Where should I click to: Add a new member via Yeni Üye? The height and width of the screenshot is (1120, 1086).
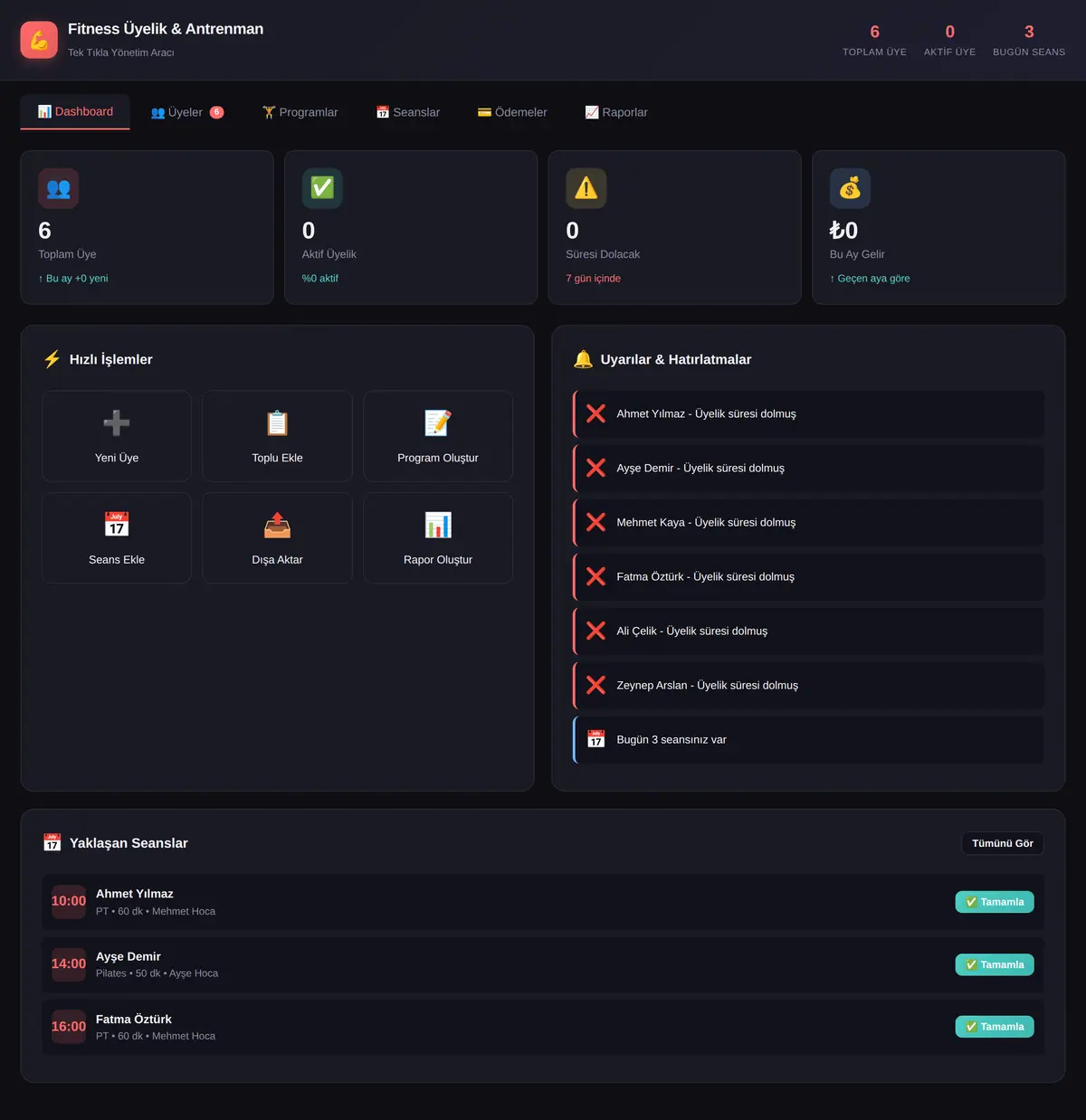click(117, 436)
